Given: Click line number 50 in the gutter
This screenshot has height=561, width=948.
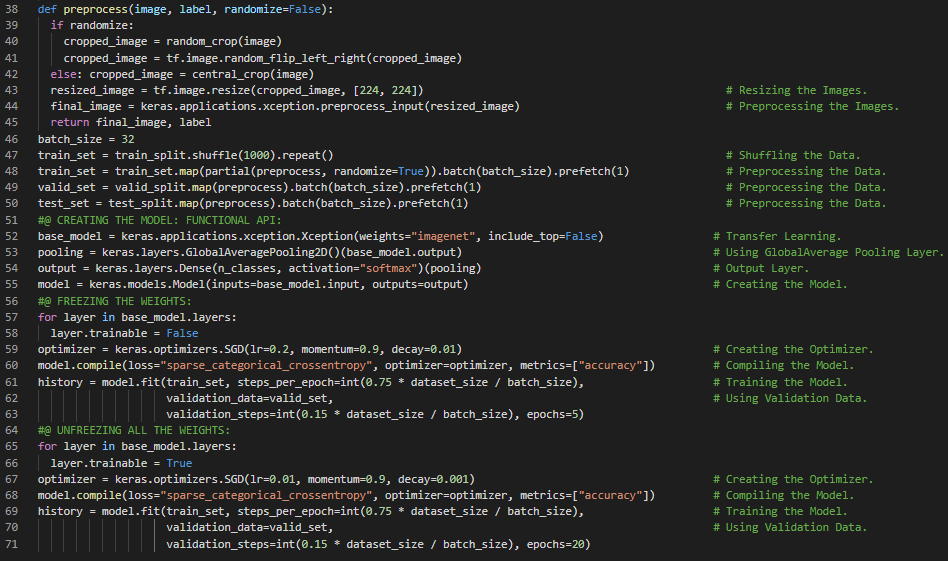Looking at the screenshot, I should pos(13,204).
